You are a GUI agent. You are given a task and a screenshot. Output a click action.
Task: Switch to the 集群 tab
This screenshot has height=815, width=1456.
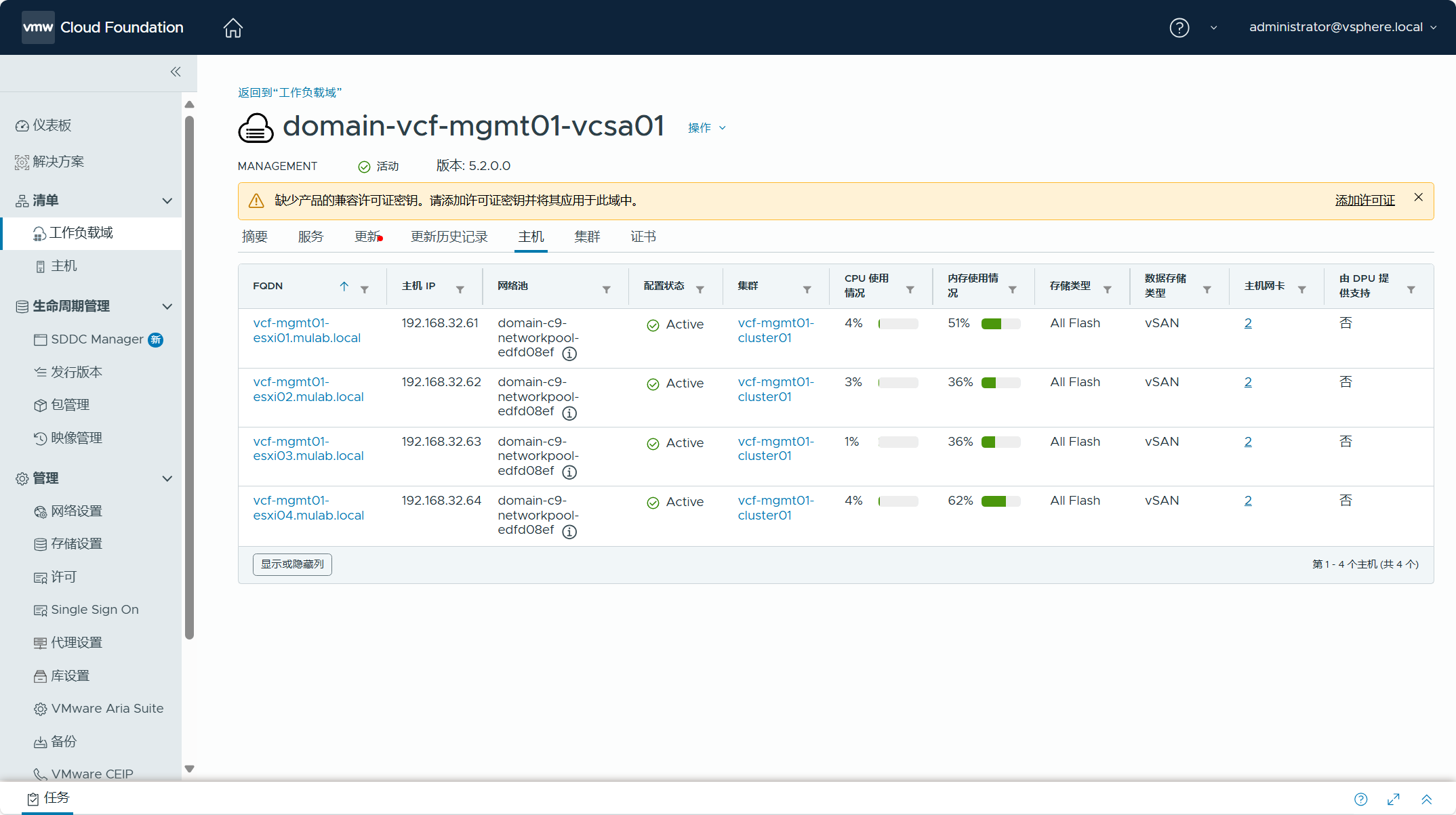[587, 236]
